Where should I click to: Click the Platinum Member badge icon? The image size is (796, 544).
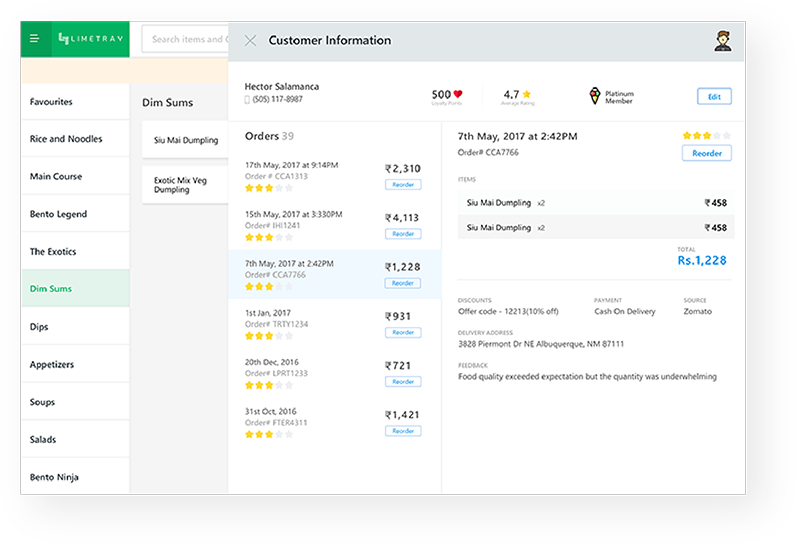[x=595, y=96]
